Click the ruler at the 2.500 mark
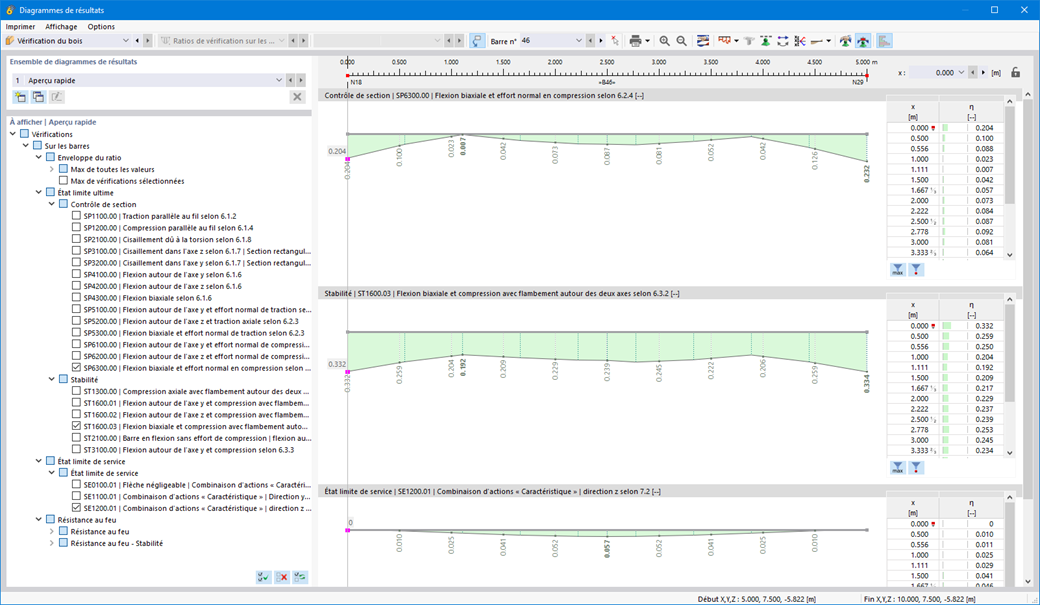1040x605 pixels. (607, 73)
